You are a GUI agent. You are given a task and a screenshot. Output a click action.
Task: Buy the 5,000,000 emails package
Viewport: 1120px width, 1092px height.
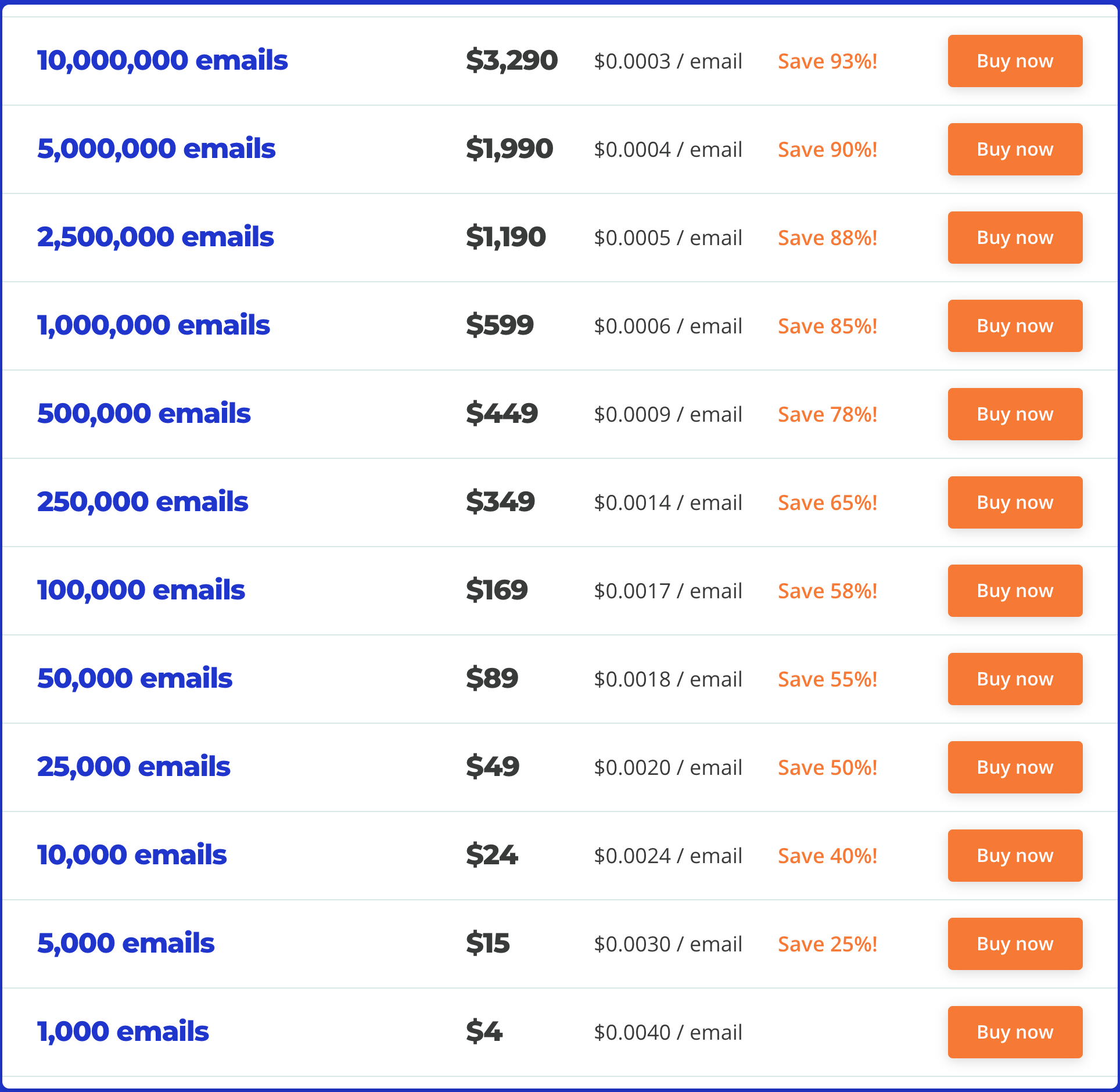tap(1014, 149)
